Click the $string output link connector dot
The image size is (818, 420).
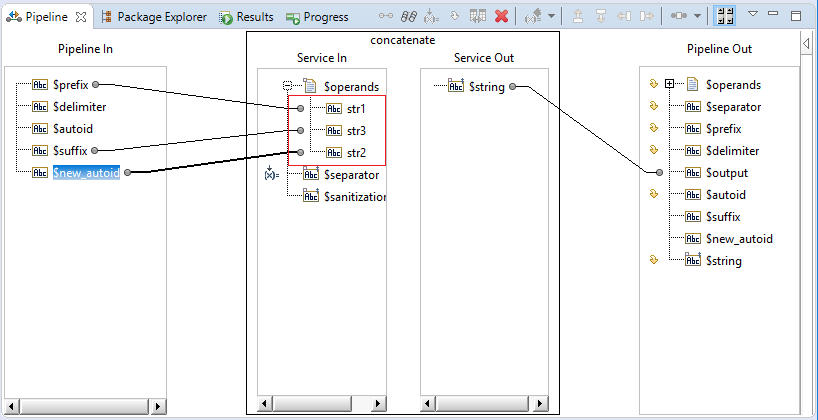click(x=512, y=87)
